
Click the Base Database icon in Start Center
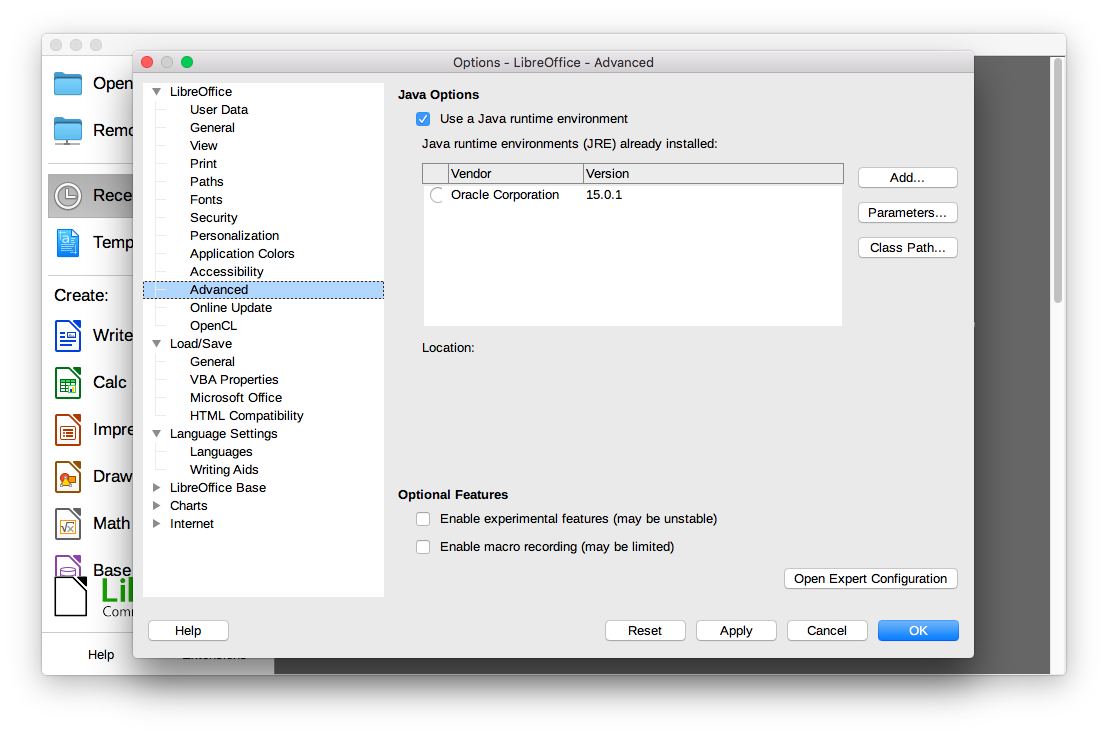(68, 566)
